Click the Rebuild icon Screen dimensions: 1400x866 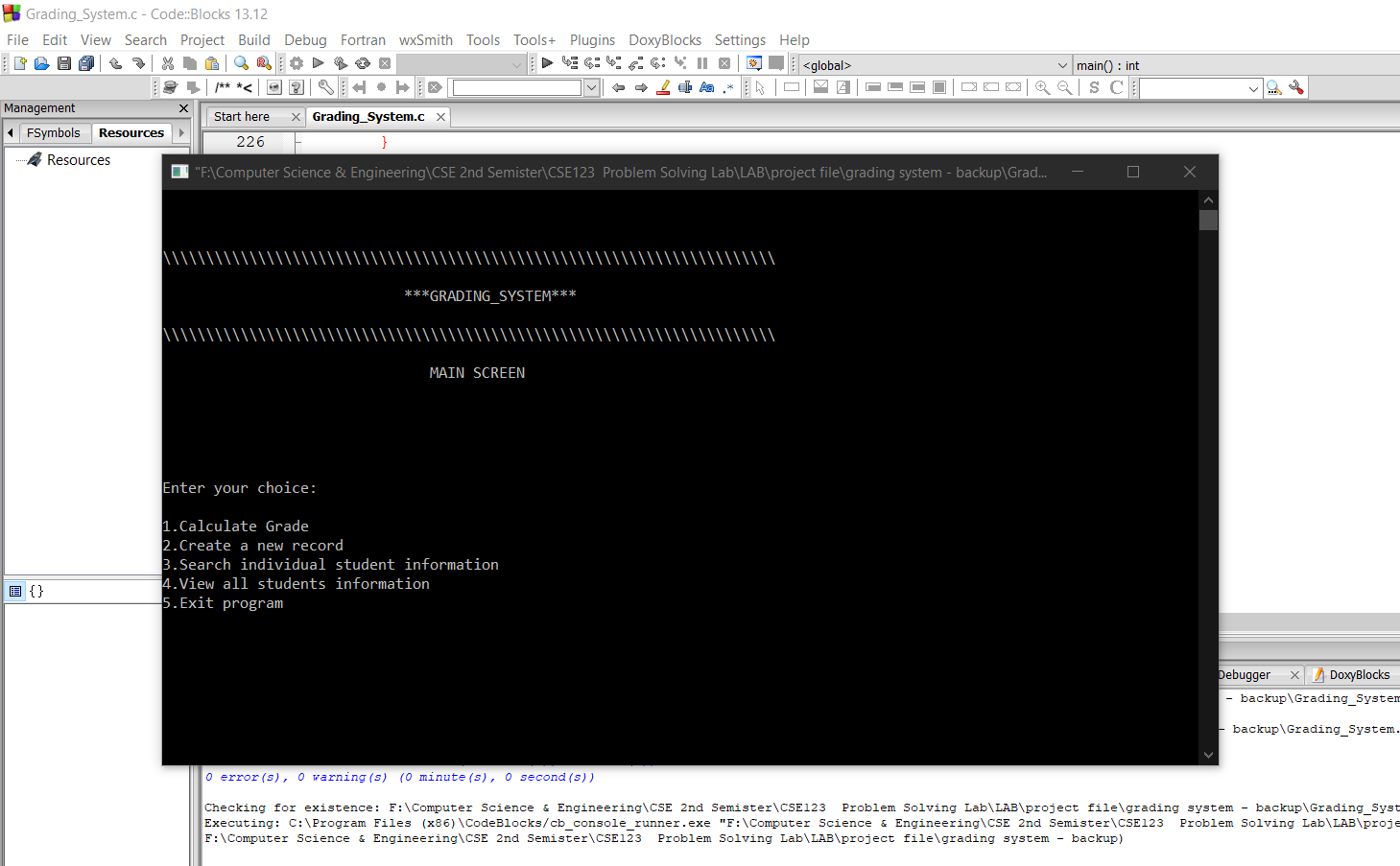point(363,63)
